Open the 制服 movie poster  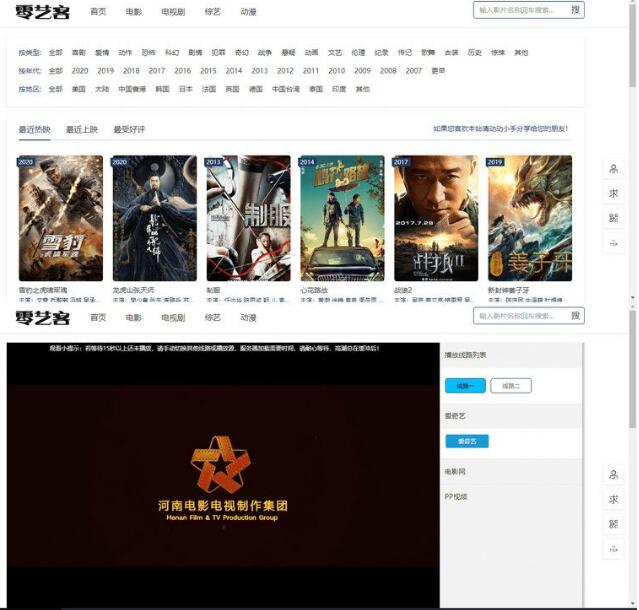(249, 218)
